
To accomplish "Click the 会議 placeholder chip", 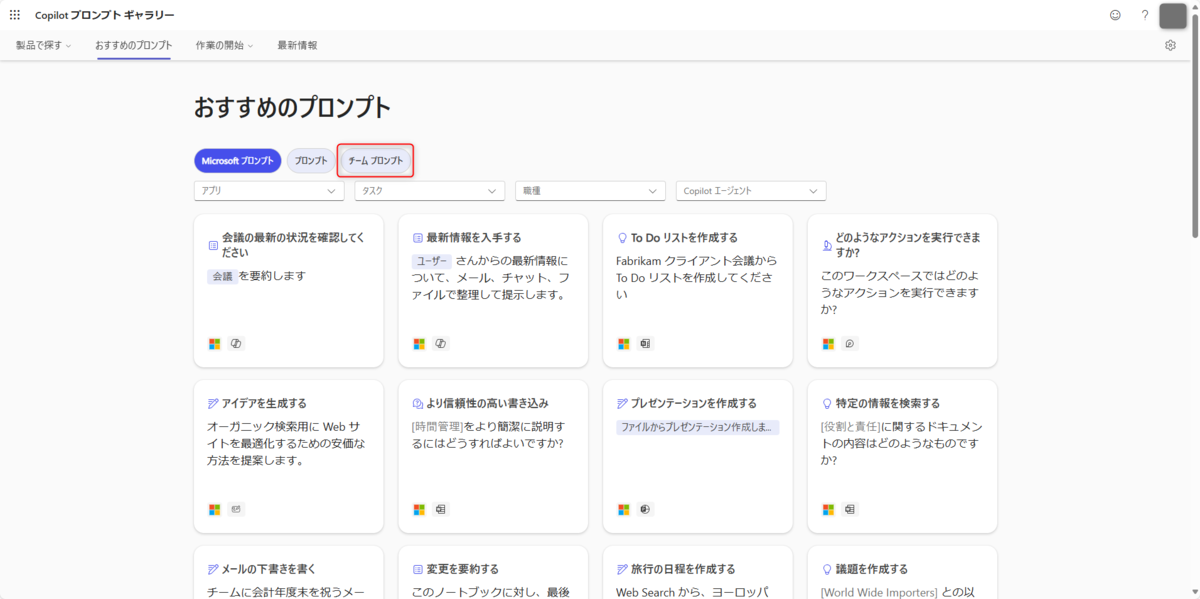I will [222, 276].
